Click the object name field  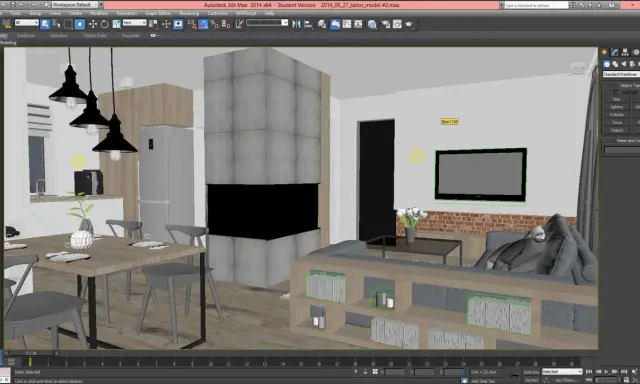pos(622,150)
